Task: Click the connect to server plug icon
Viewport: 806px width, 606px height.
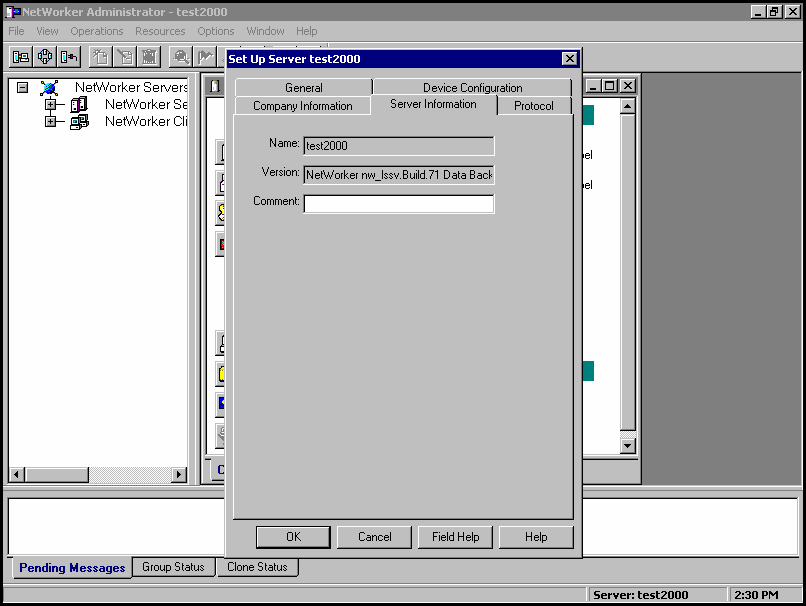Action: pos(69,57)
